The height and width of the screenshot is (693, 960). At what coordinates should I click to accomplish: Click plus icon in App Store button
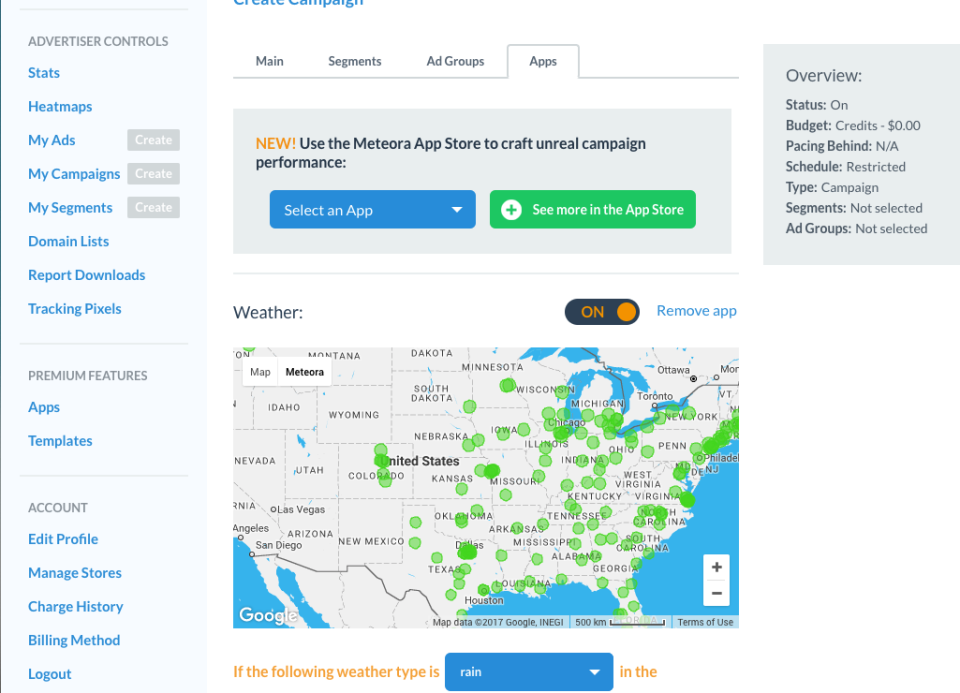[511, 210]
